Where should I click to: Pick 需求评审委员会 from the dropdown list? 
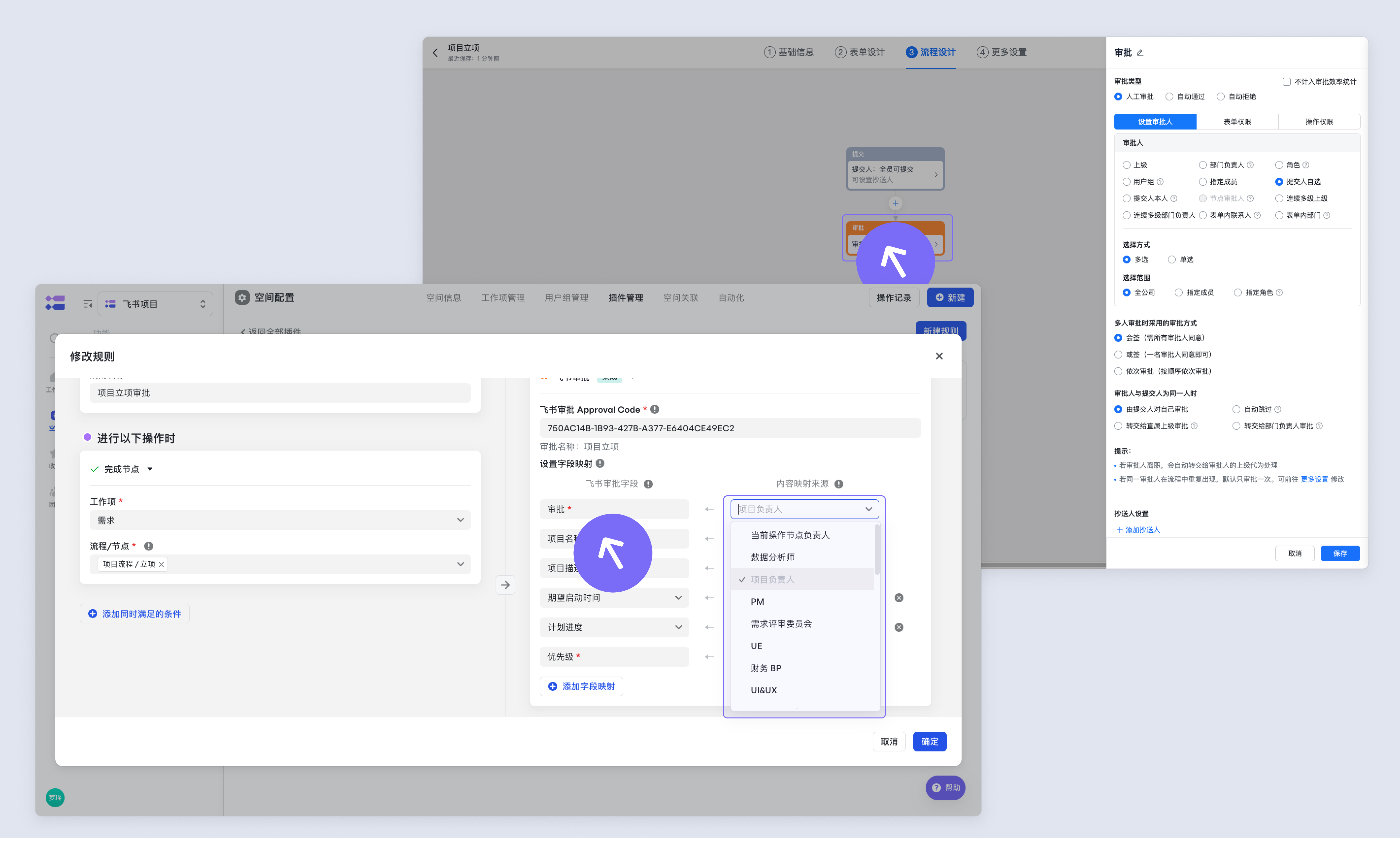click(802, 624)
